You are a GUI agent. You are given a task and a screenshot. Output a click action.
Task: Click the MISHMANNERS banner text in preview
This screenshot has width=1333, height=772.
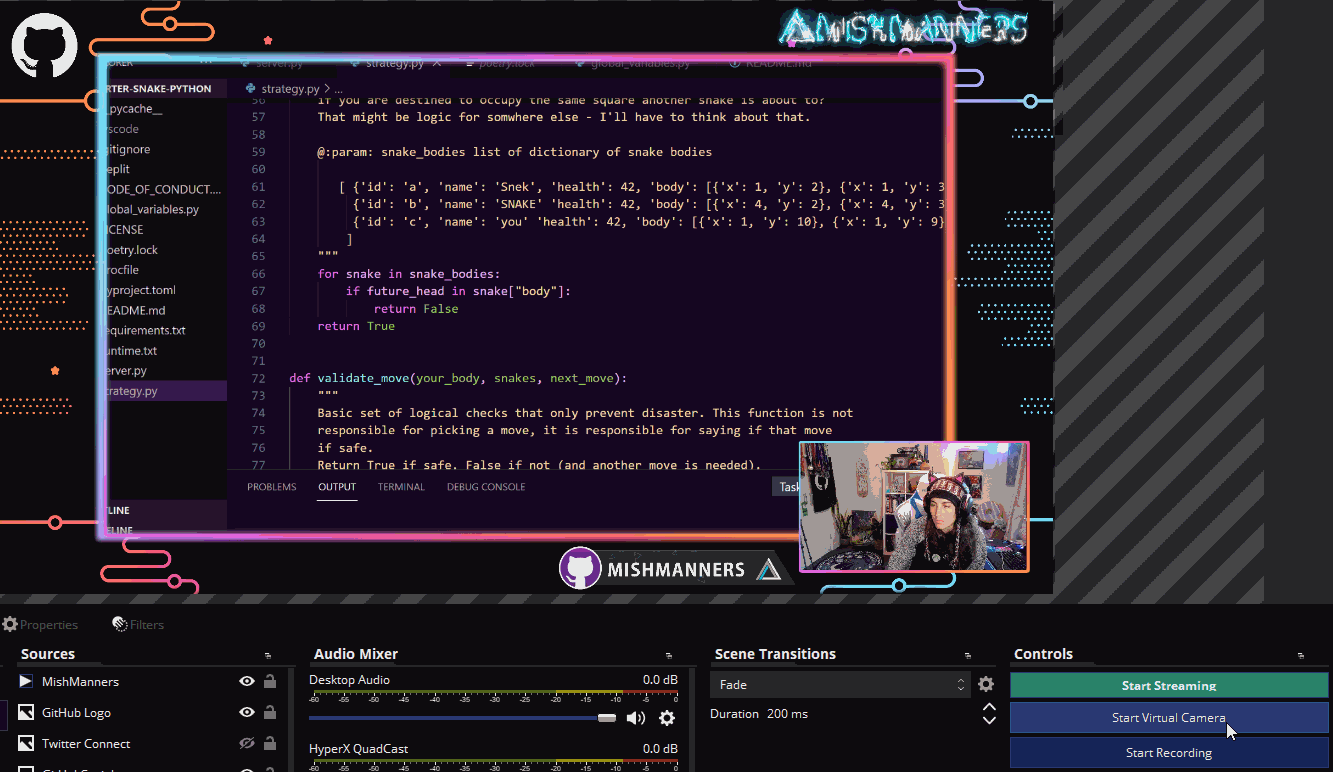pyautogui.click(x=676, y=570)
